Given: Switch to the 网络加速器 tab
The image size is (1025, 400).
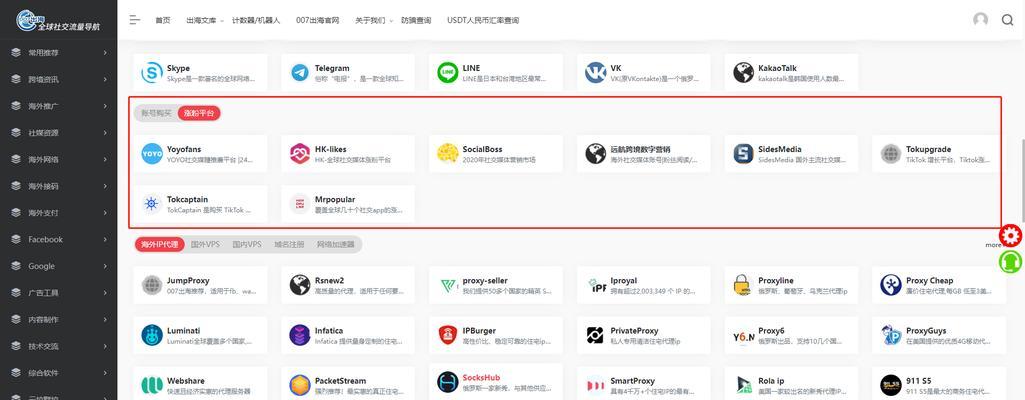Looking at the screenshot, I should [335, 244].
